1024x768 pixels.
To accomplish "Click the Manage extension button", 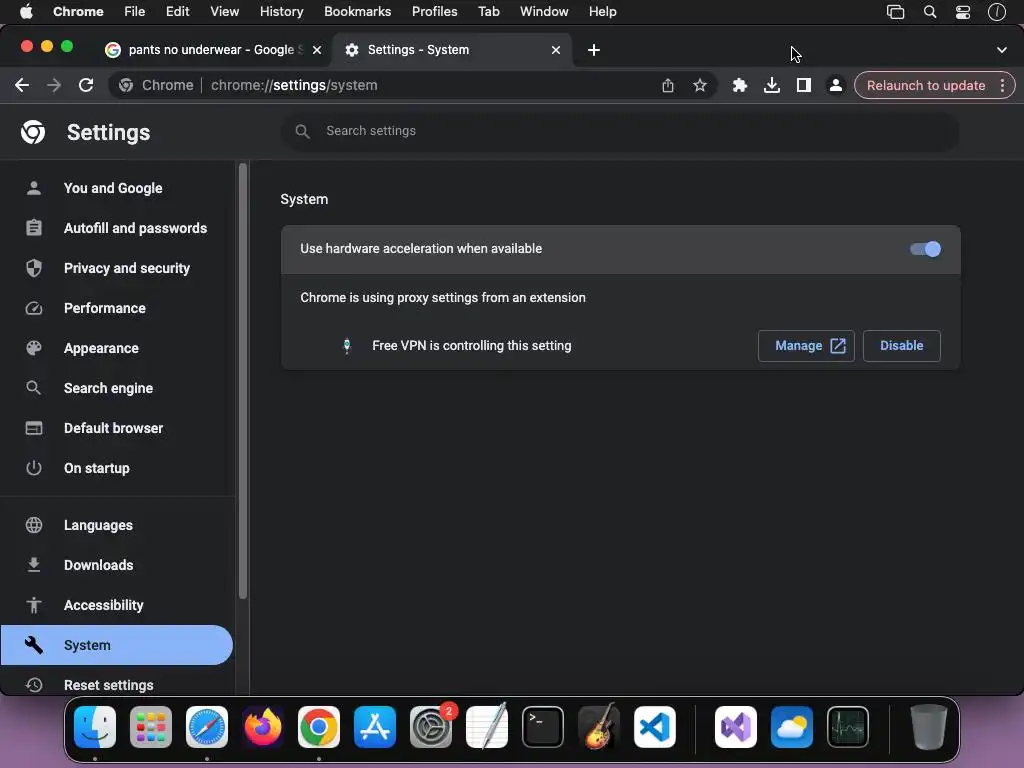I will coord(806,345).
